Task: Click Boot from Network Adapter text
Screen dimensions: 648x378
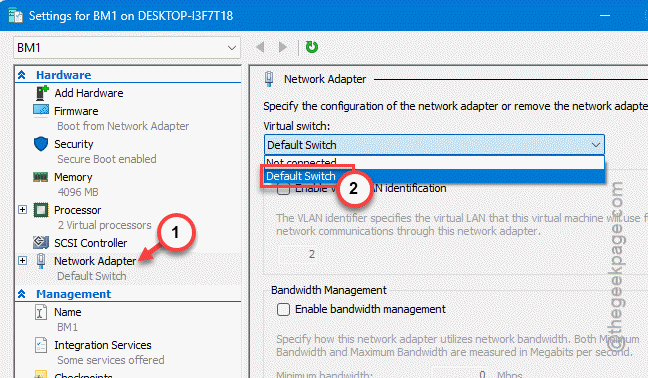Action: click(123, 126)
